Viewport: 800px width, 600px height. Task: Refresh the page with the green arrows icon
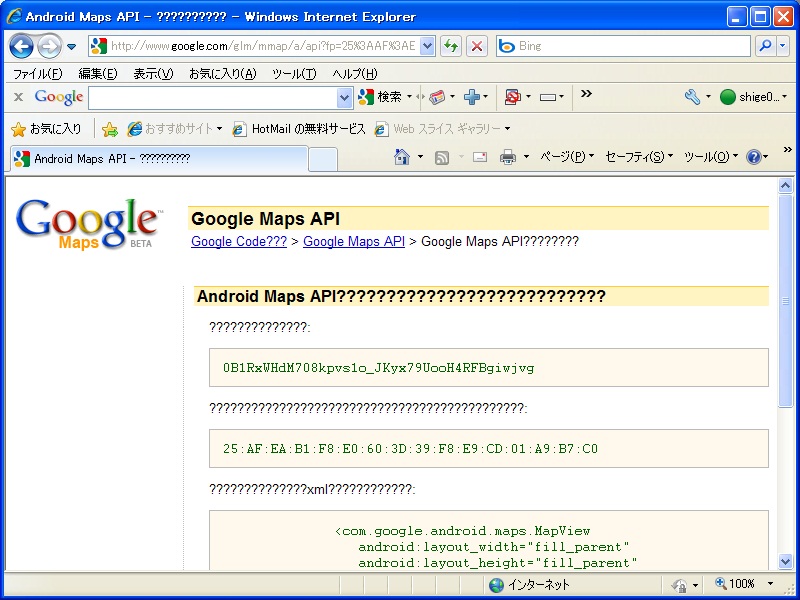(451, 46)
